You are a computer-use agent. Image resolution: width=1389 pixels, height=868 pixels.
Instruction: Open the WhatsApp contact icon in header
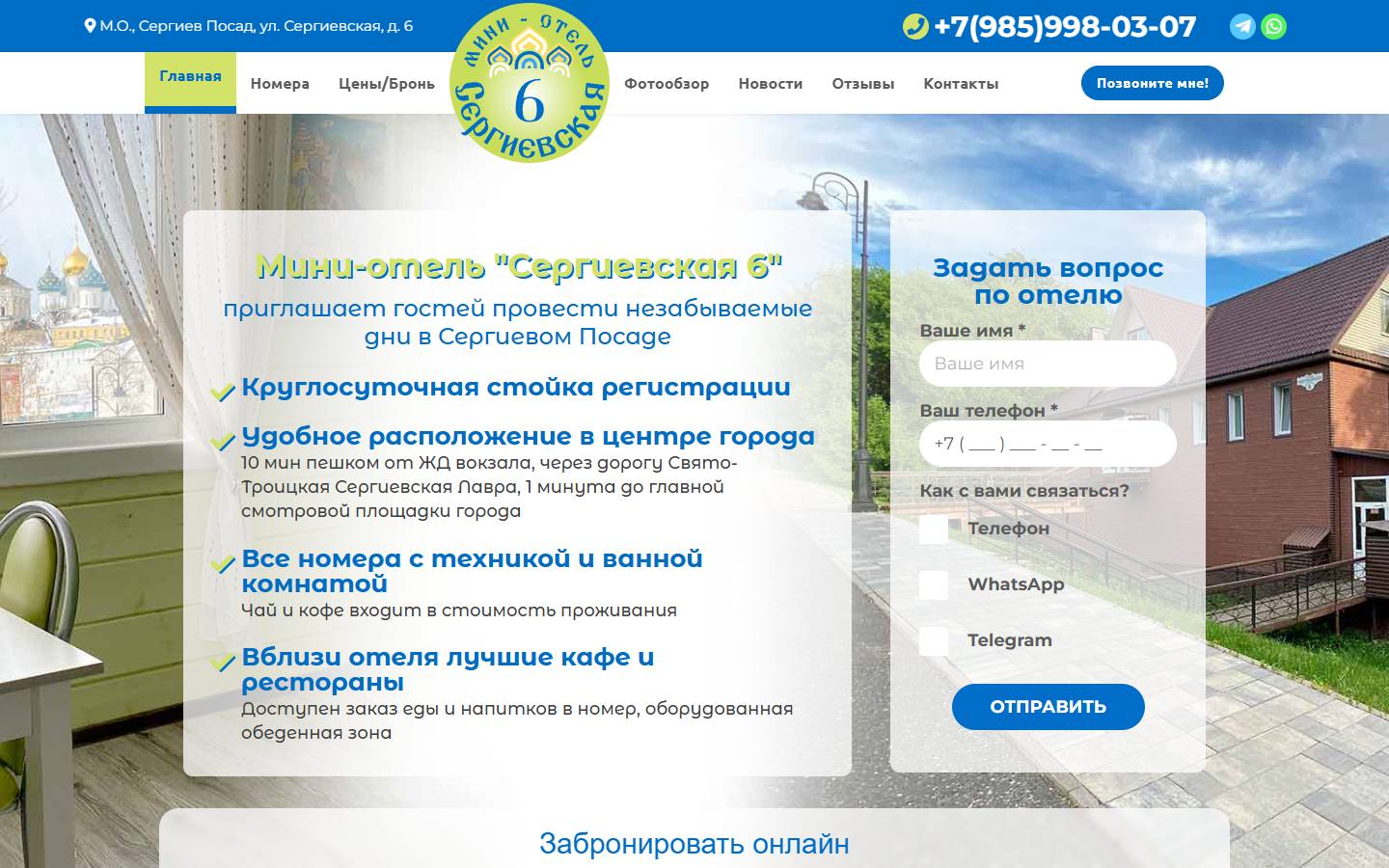coord(1274,26)
